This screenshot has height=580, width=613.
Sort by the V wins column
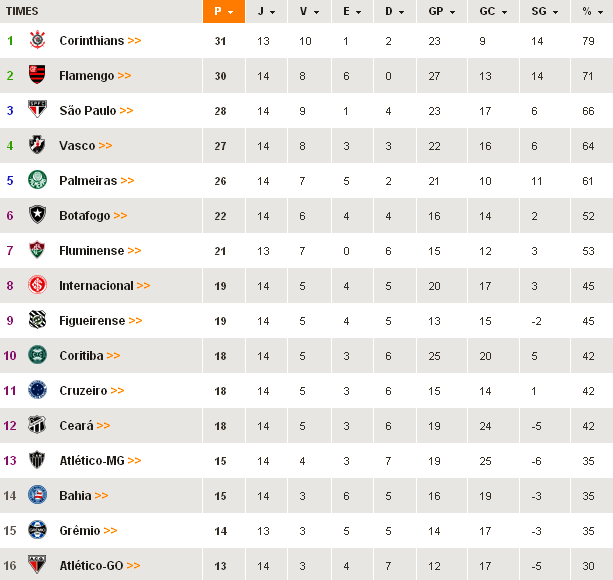(x=308, y=11)
